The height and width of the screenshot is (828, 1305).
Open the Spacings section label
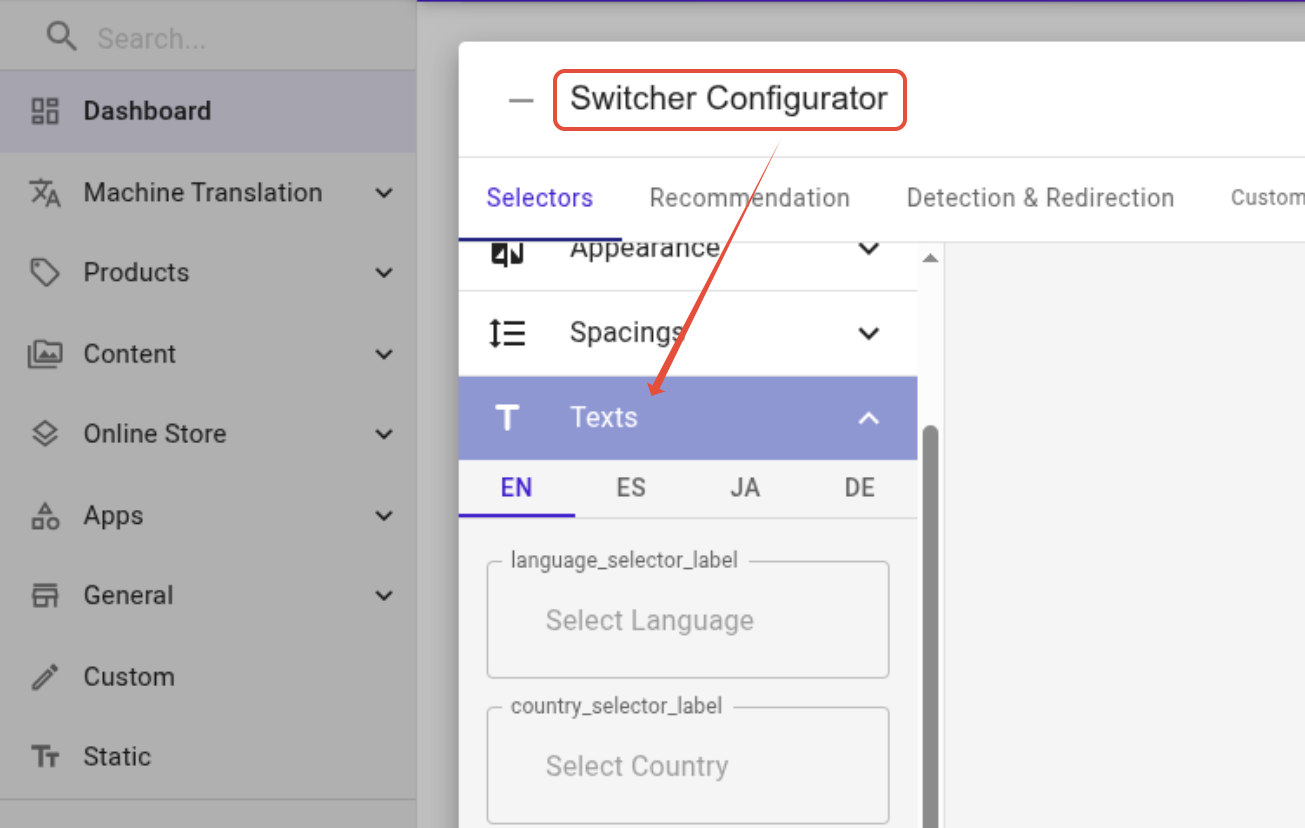(627, 332)
